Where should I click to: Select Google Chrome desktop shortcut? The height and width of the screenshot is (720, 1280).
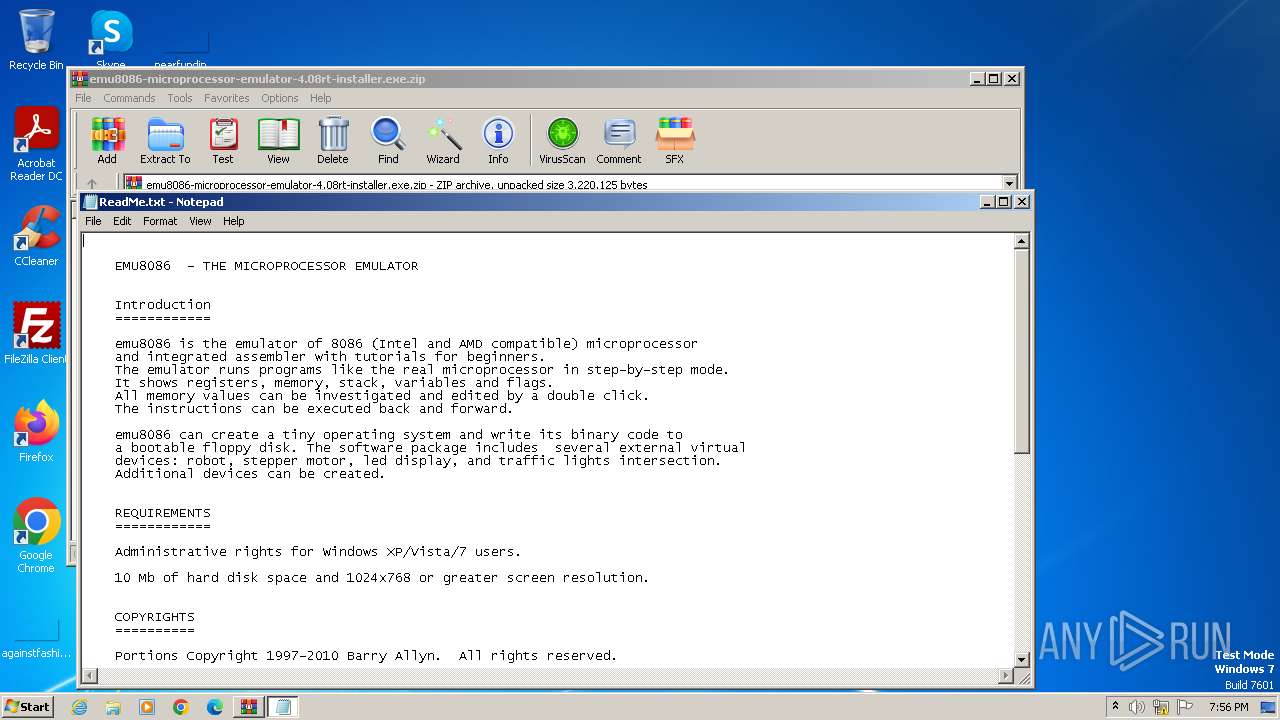[36, 535]
